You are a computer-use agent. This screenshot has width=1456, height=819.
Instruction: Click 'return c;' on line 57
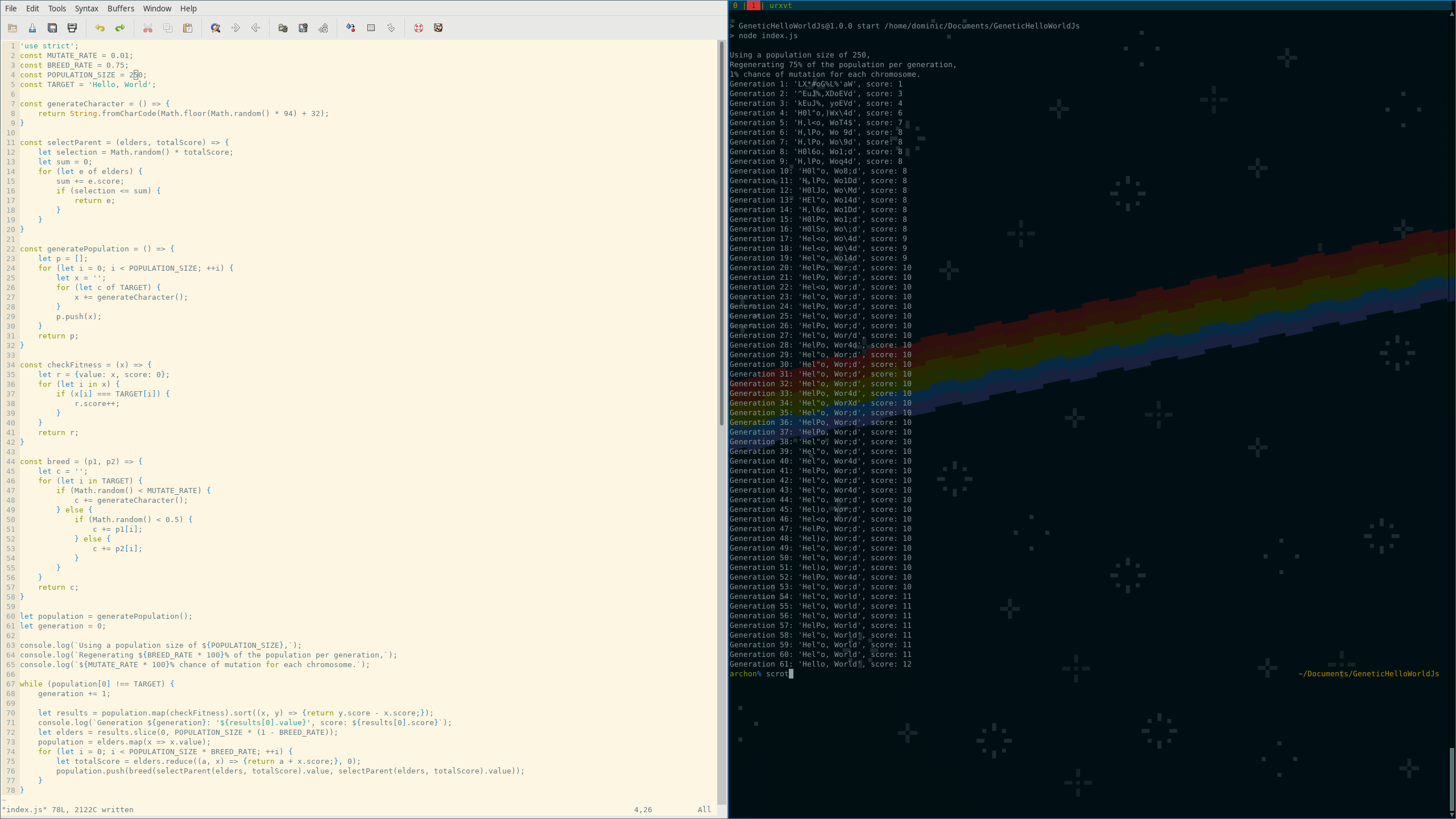click(x=58, y=588)
